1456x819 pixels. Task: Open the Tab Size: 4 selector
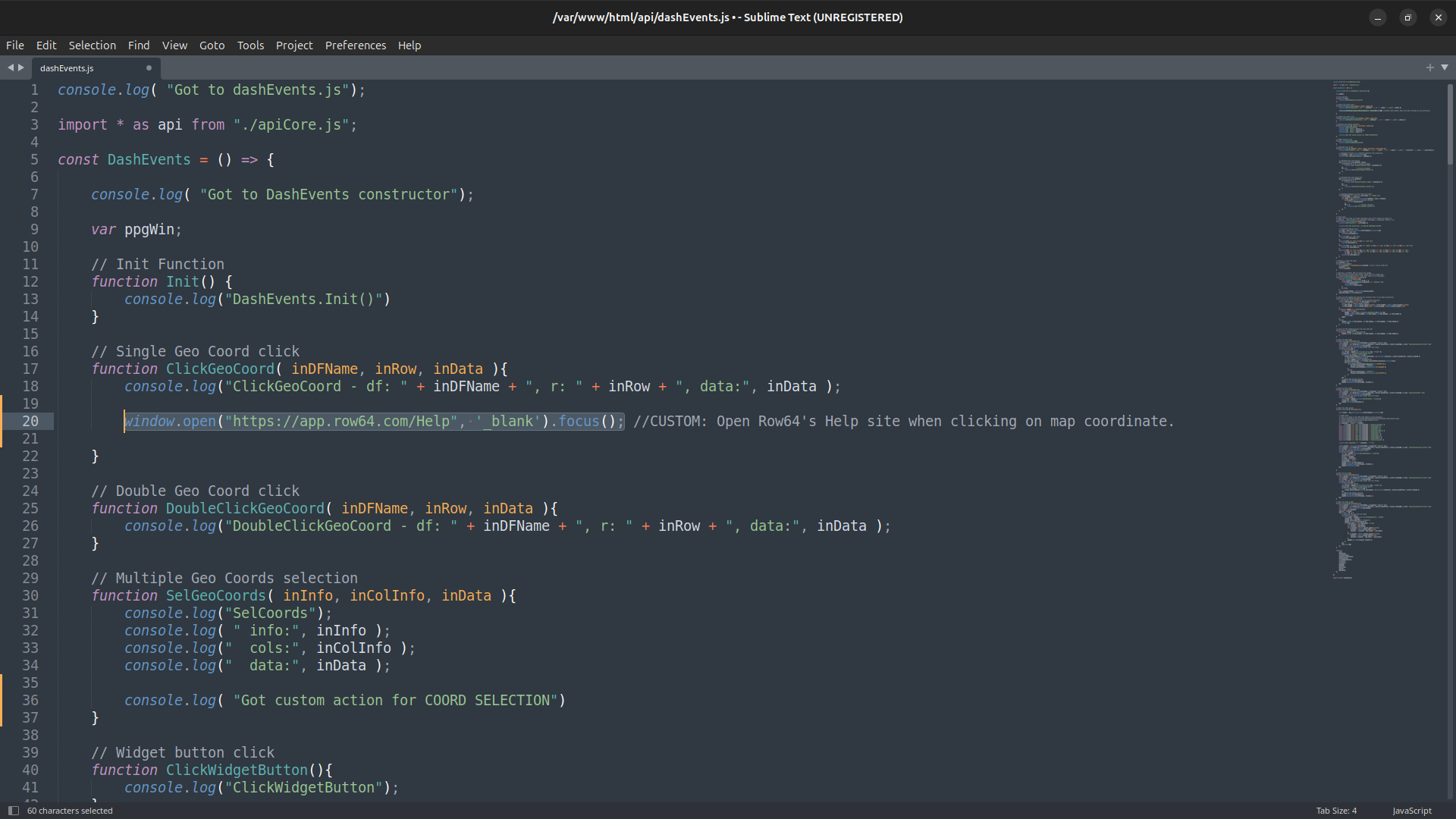pyautogui.click(x=1336, y=811)
